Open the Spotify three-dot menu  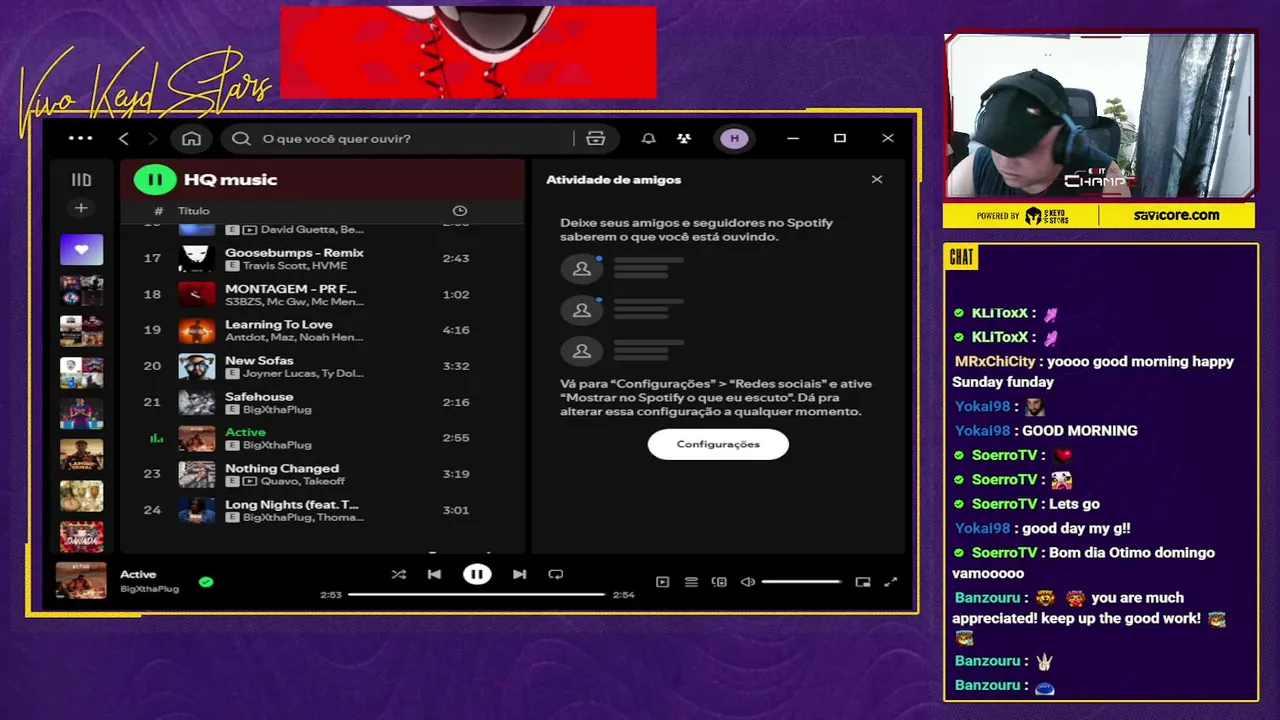click(80, 138)
